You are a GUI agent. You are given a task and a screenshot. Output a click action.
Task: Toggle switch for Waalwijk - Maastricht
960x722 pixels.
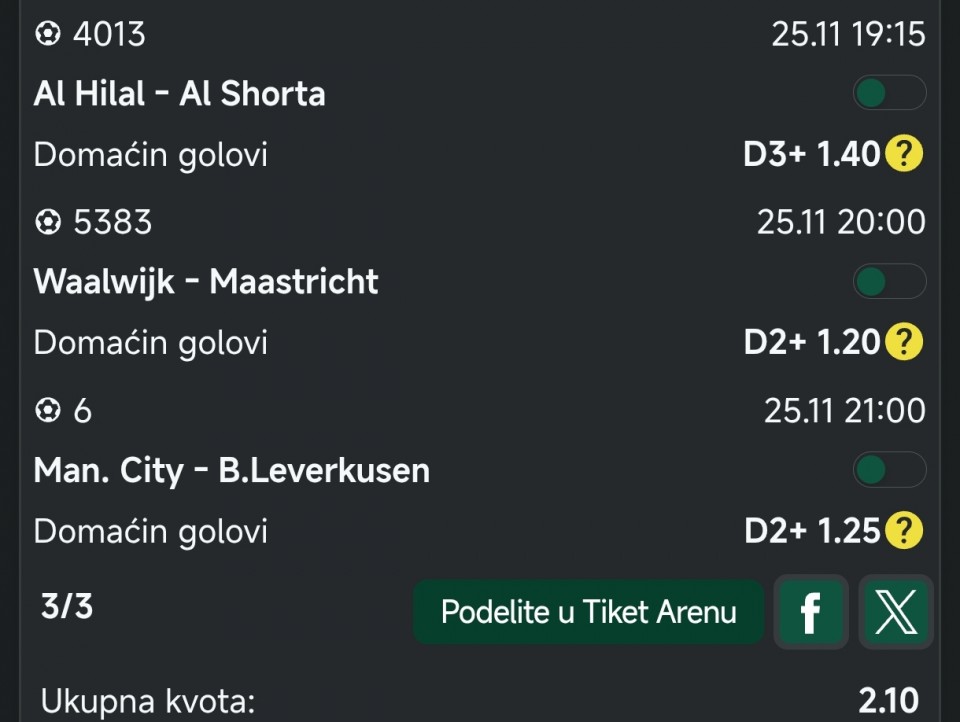click(888, 282)
